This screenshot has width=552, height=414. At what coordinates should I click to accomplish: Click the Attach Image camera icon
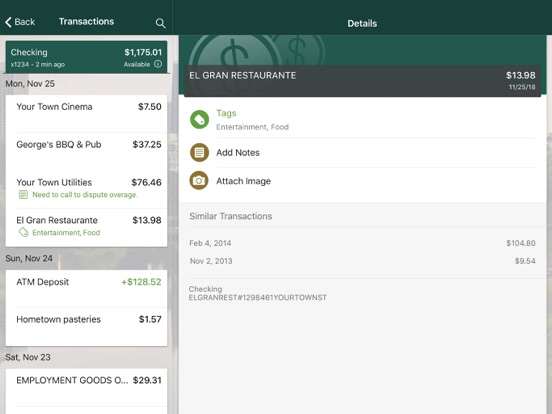(x=199, y=181)
